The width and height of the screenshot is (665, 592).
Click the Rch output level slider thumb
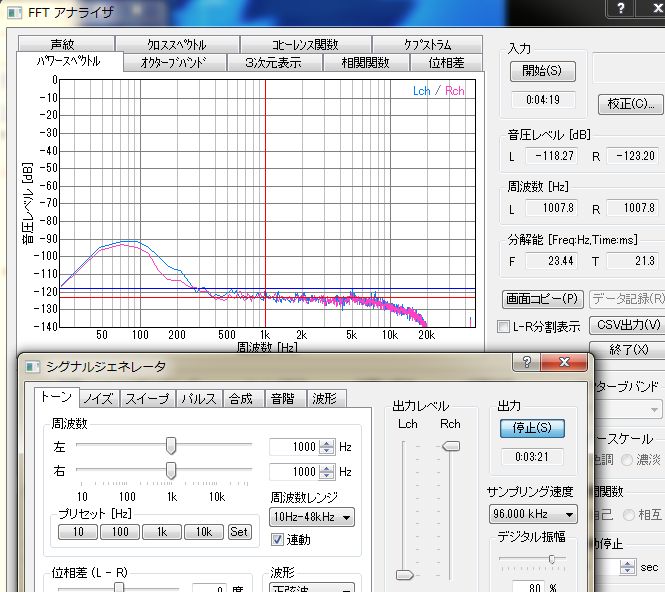click(451, 446)
